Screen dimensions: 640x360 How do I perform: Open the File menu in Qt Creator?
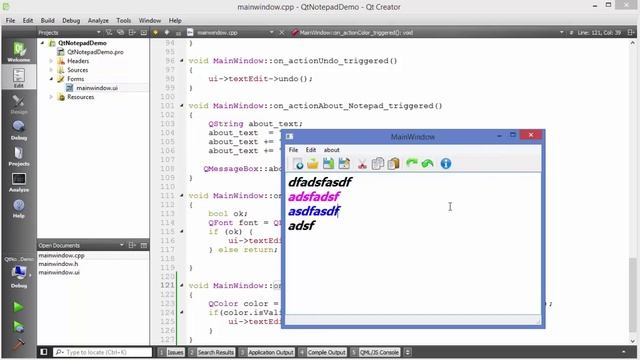[10, 20]
